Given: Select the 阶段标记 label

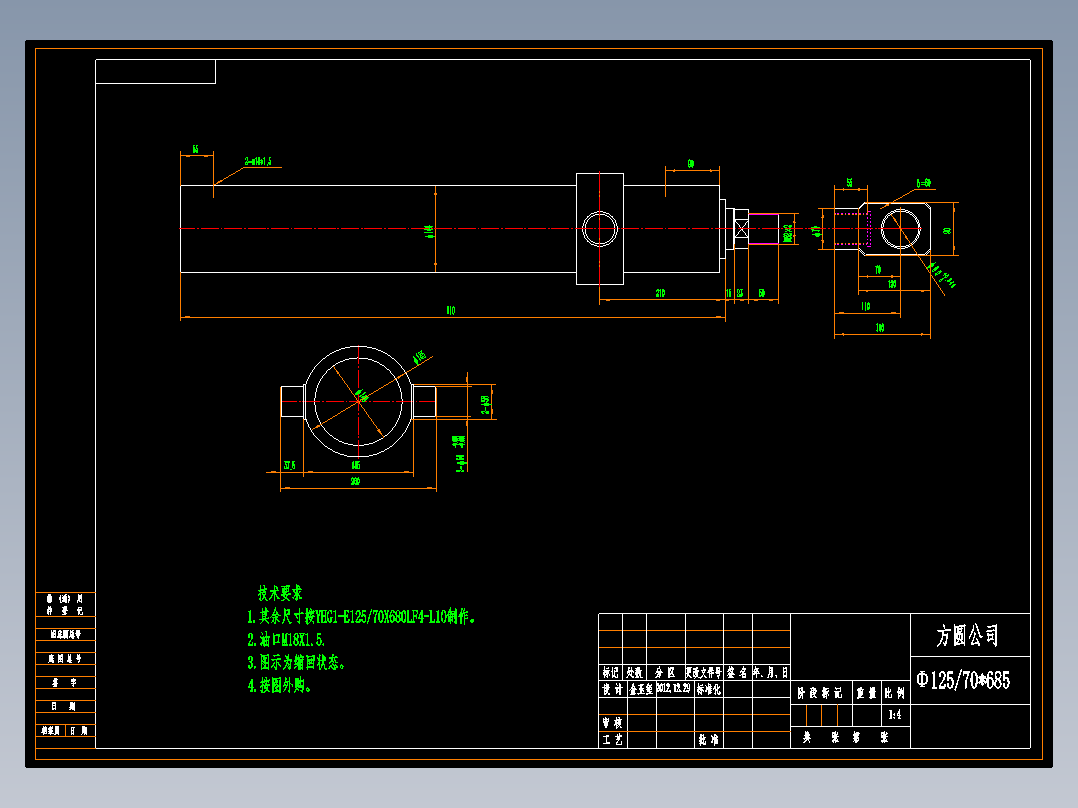Looking at the screenshot, I should 820,693.
